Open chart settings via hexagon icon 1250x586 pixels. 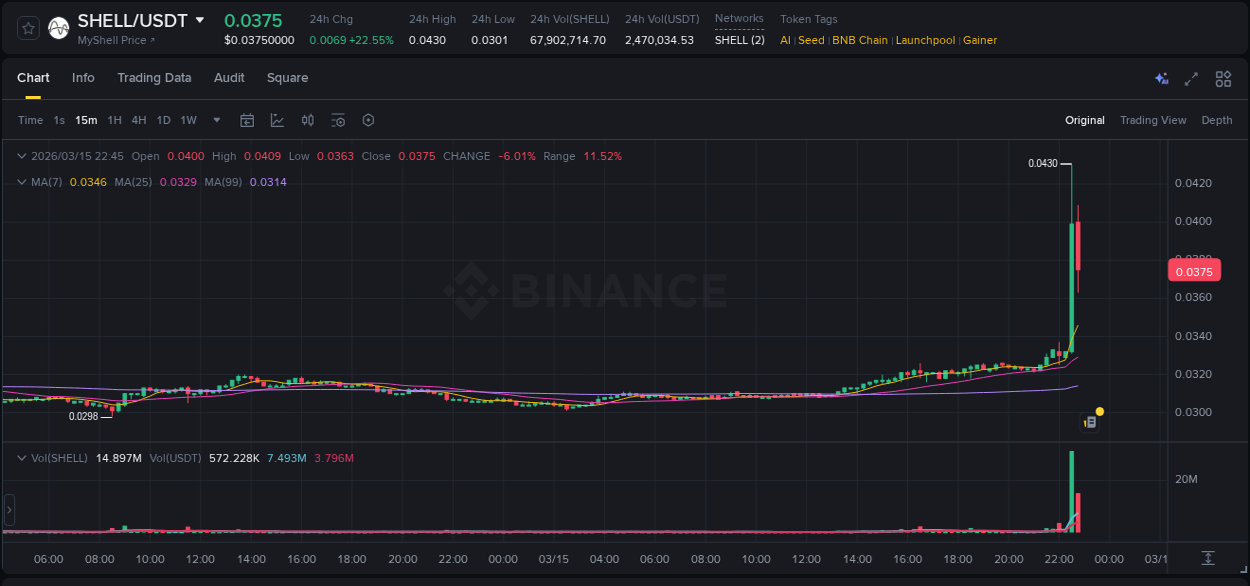368,120
